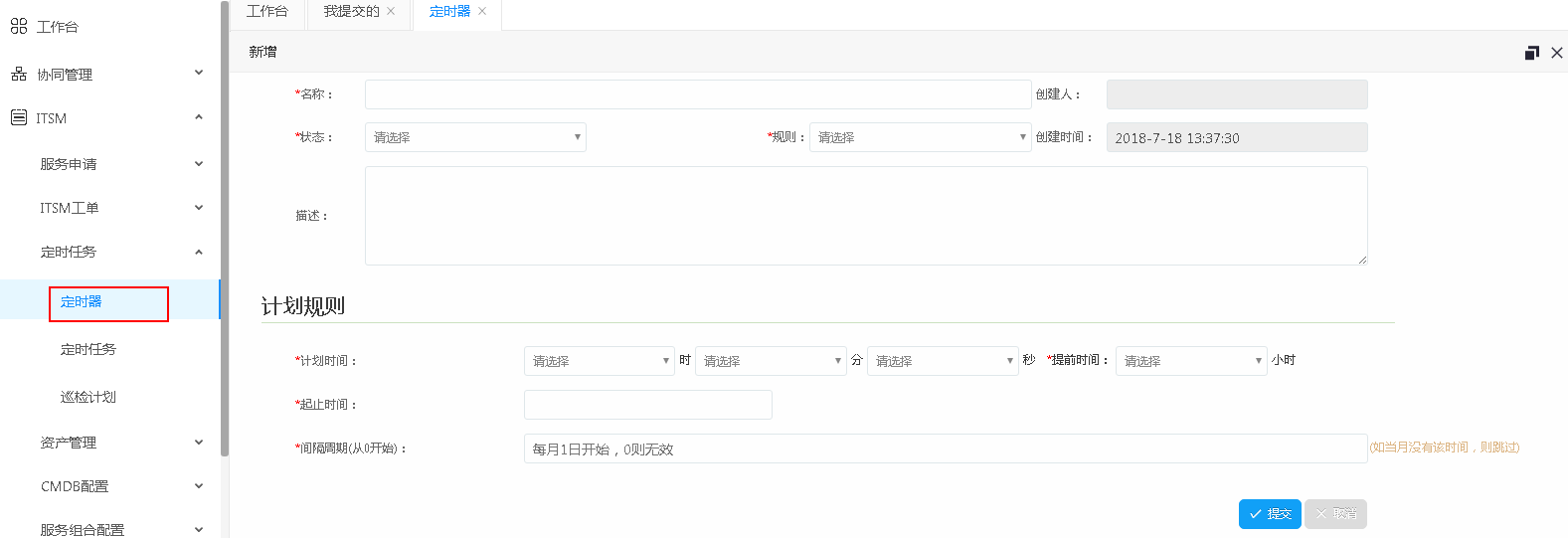1568x538 pixels.
Task: Click the orange hint 如当月没有该时间，则跳过
Action: pyautogui.click(x=1445, y=448)
